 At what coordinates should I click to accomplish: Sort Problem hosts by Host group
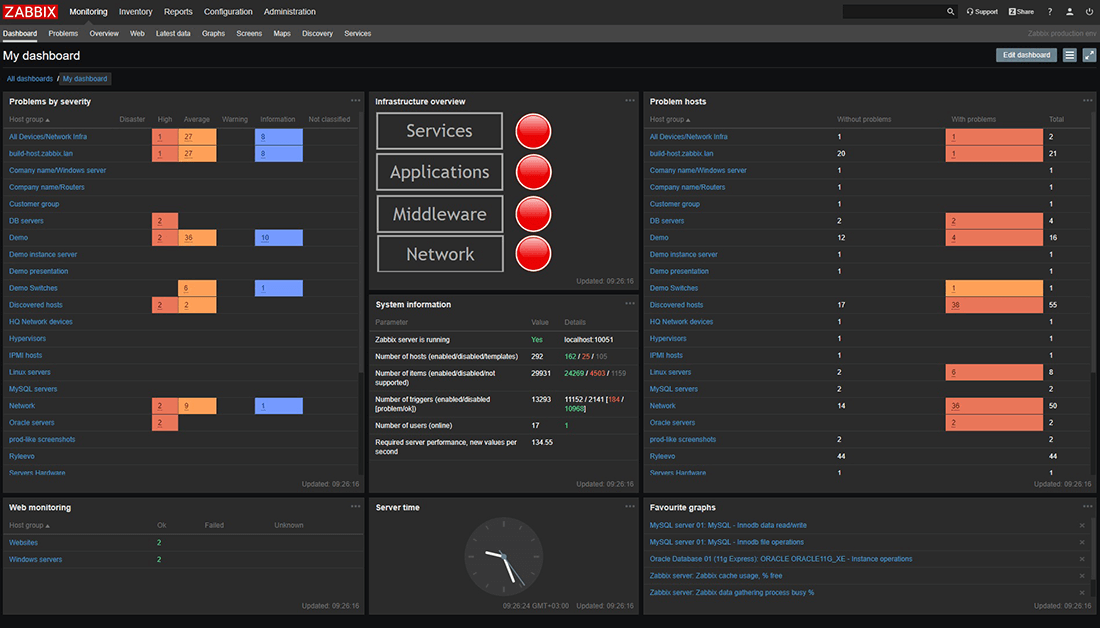tap(669, 119)
